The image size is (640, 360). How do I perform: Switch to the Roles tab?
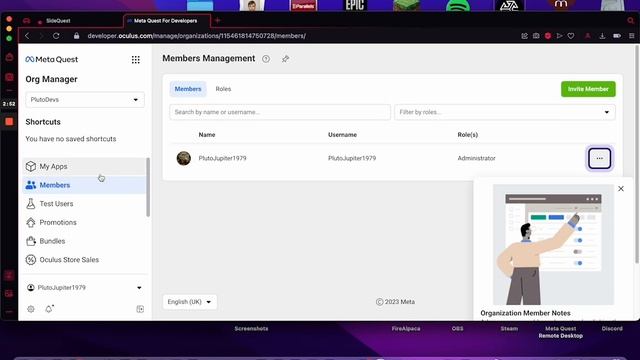pos(223,89)
